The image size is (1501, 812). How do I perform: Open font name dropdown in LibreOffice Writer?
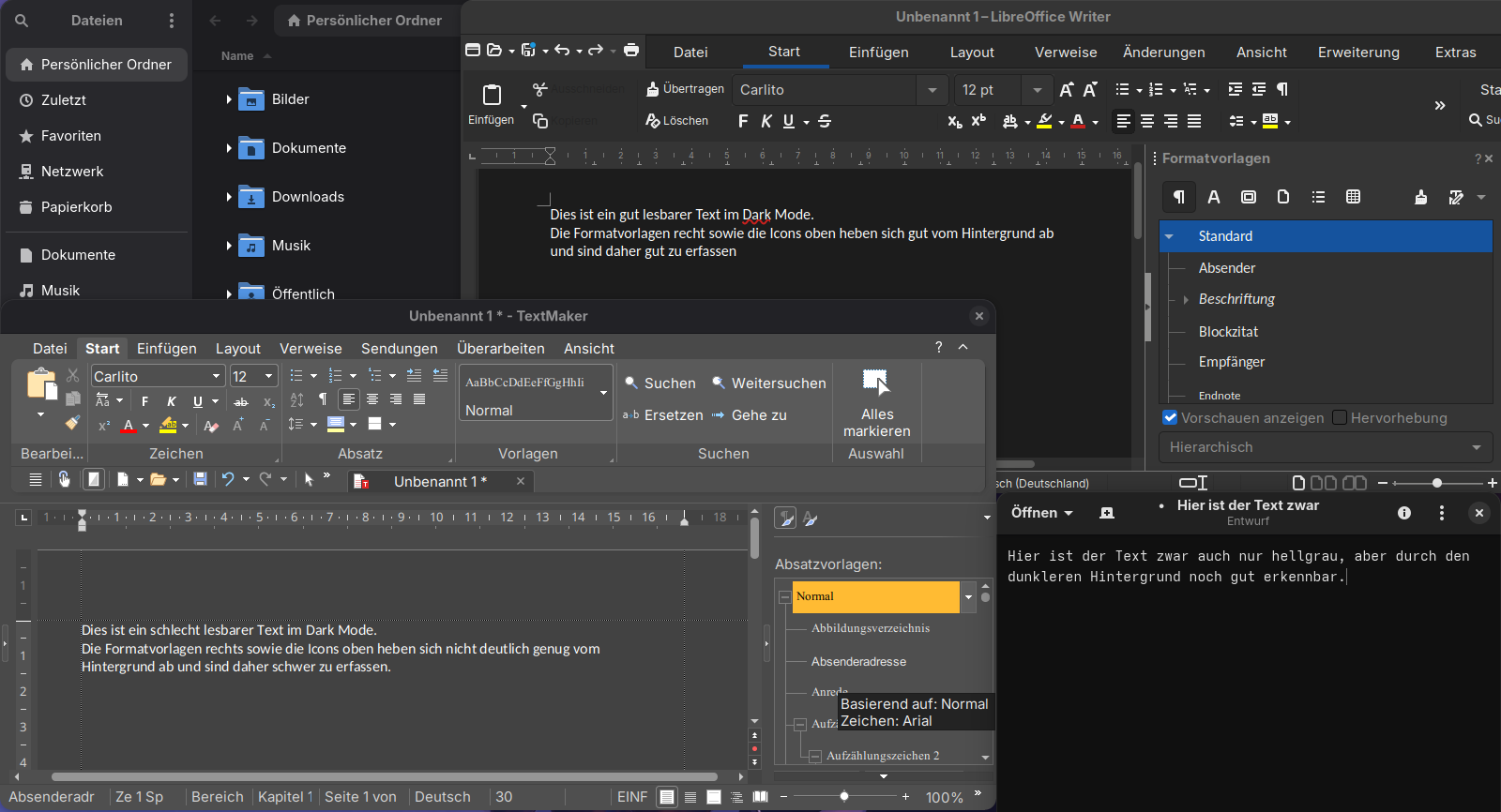[x=932, y=90]
